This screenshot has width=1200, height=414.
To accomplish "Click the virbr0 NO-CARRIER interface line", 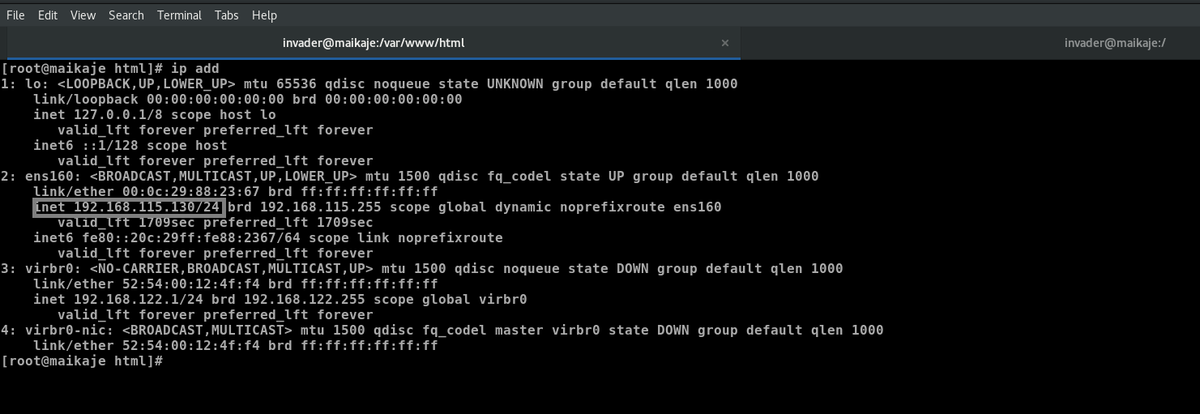I will [x=422, y=268].
